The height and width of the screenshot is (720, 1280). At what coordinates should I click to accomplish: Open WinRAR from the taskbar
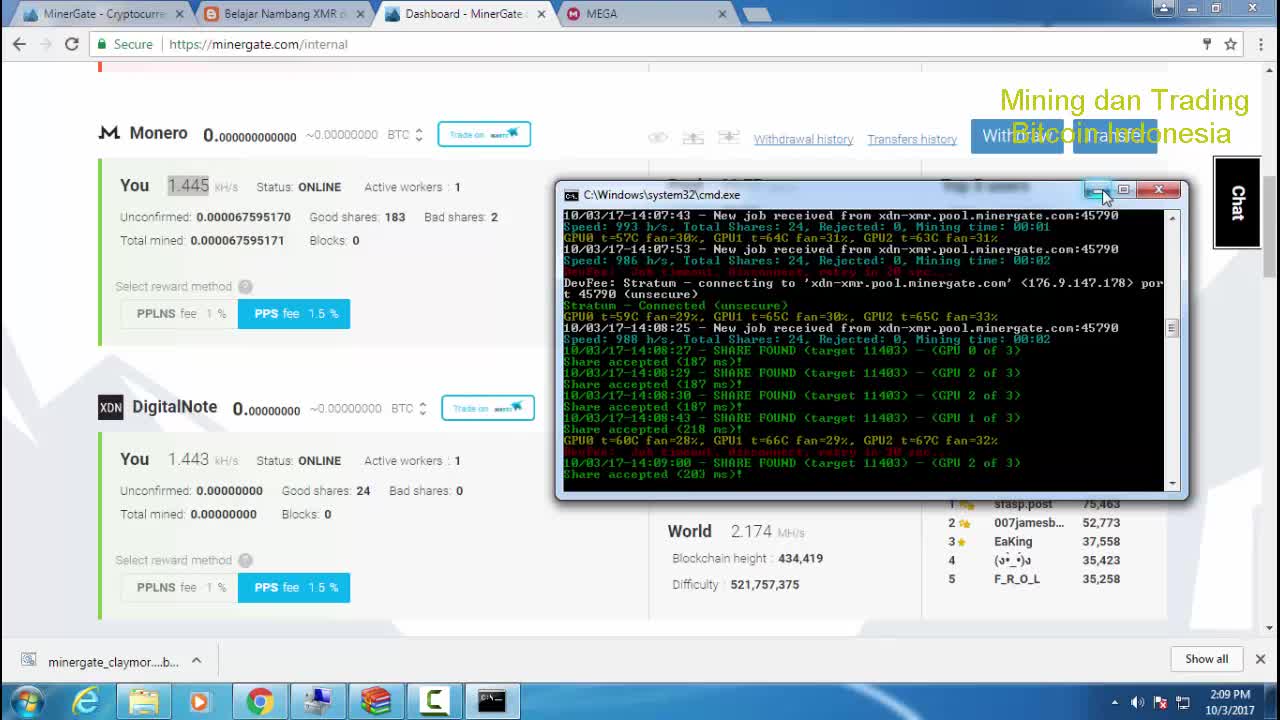pos(376,701)
